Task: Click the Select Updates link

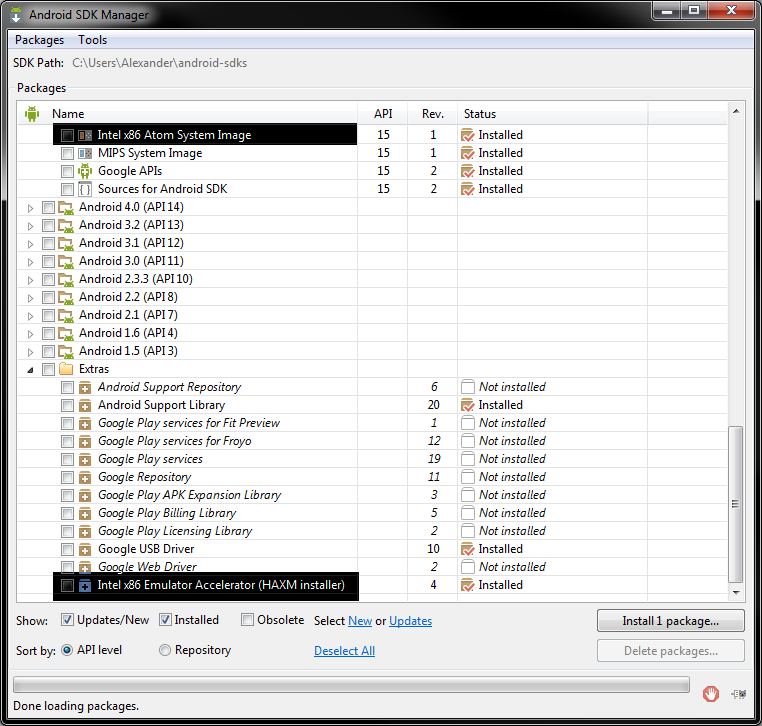Action: pos(411,621)
